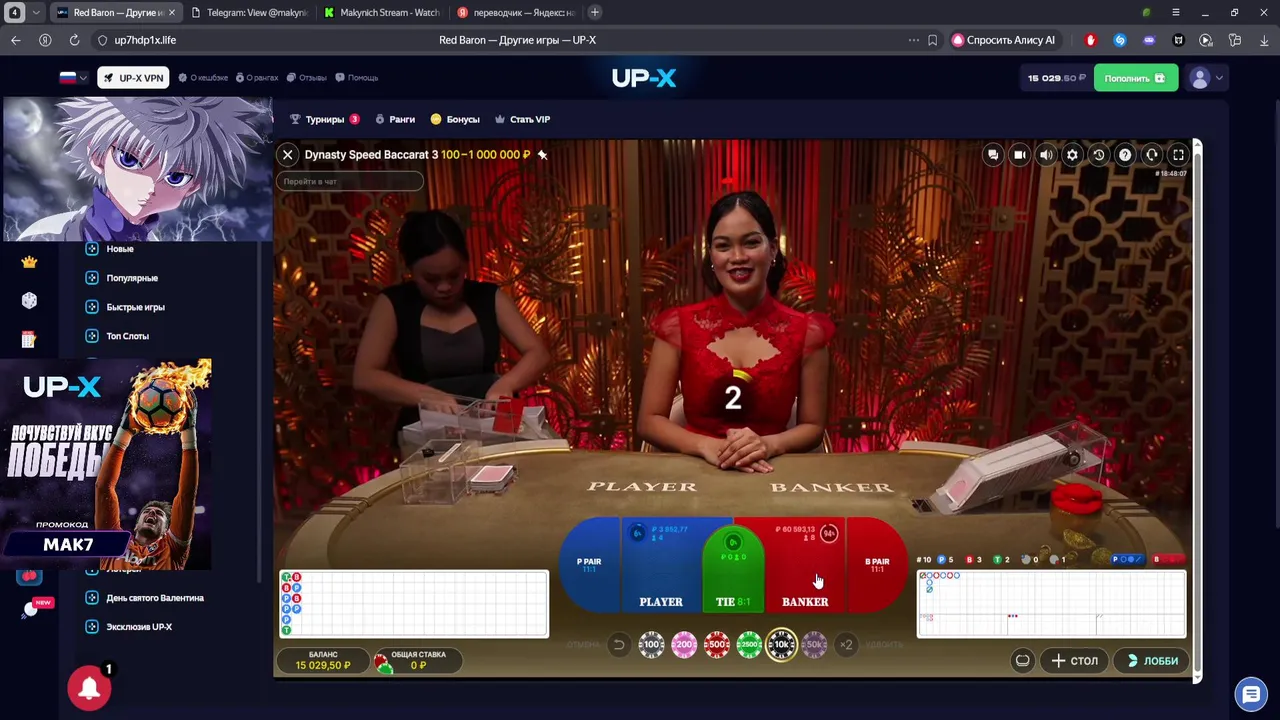Open the Ранги tab

tap(395, 119)
